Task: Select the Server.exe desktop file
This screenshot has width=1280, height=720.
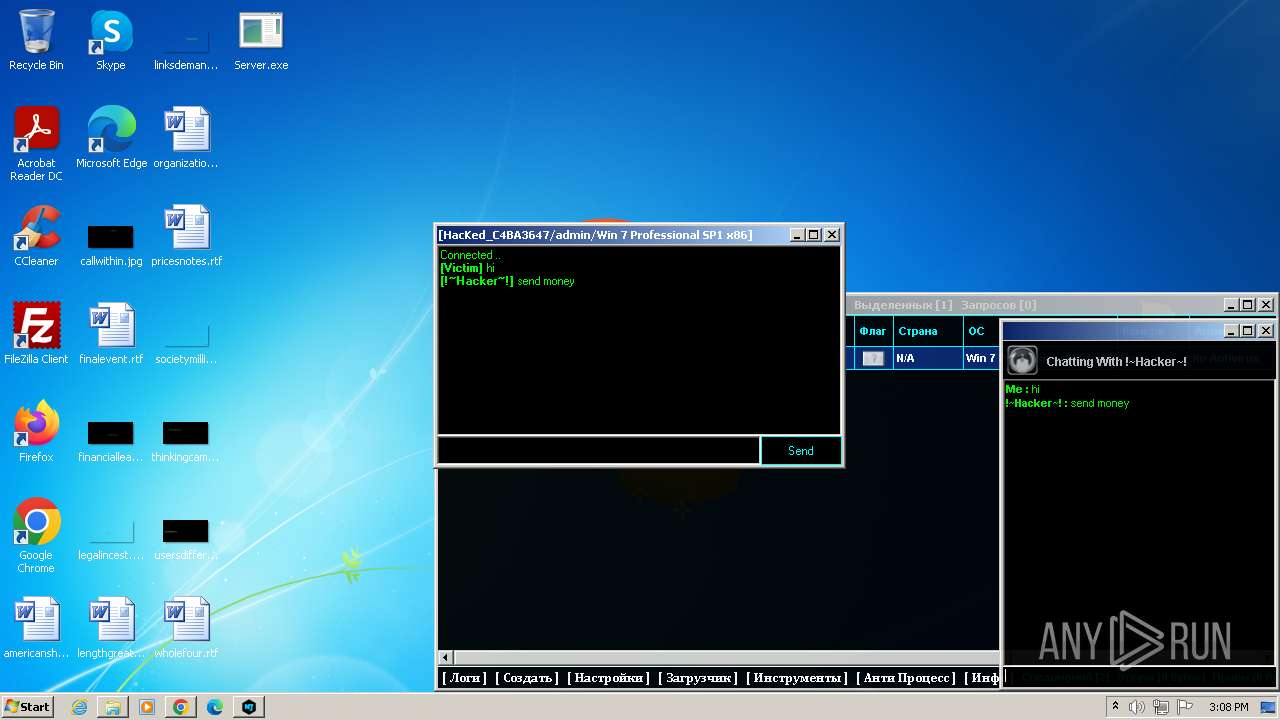Action: (x=261, y=41)
